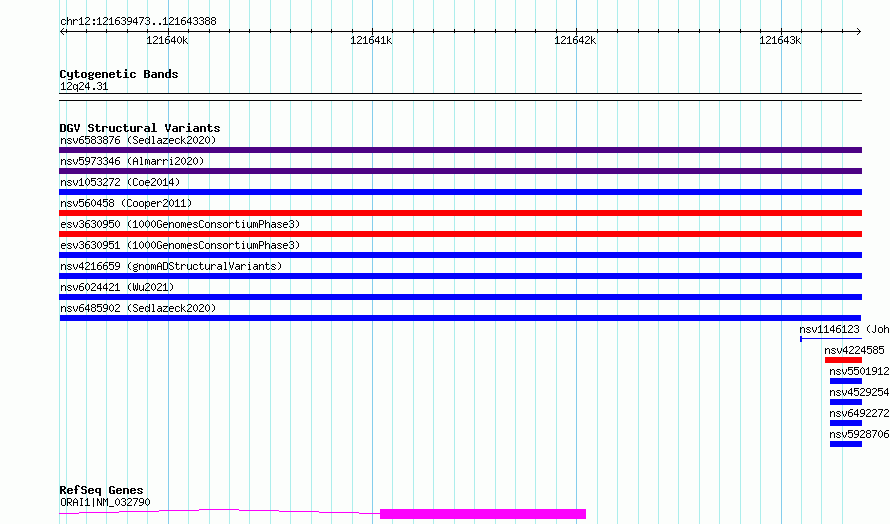Open nsv6024421 (Wu2021) variant label

117,287
